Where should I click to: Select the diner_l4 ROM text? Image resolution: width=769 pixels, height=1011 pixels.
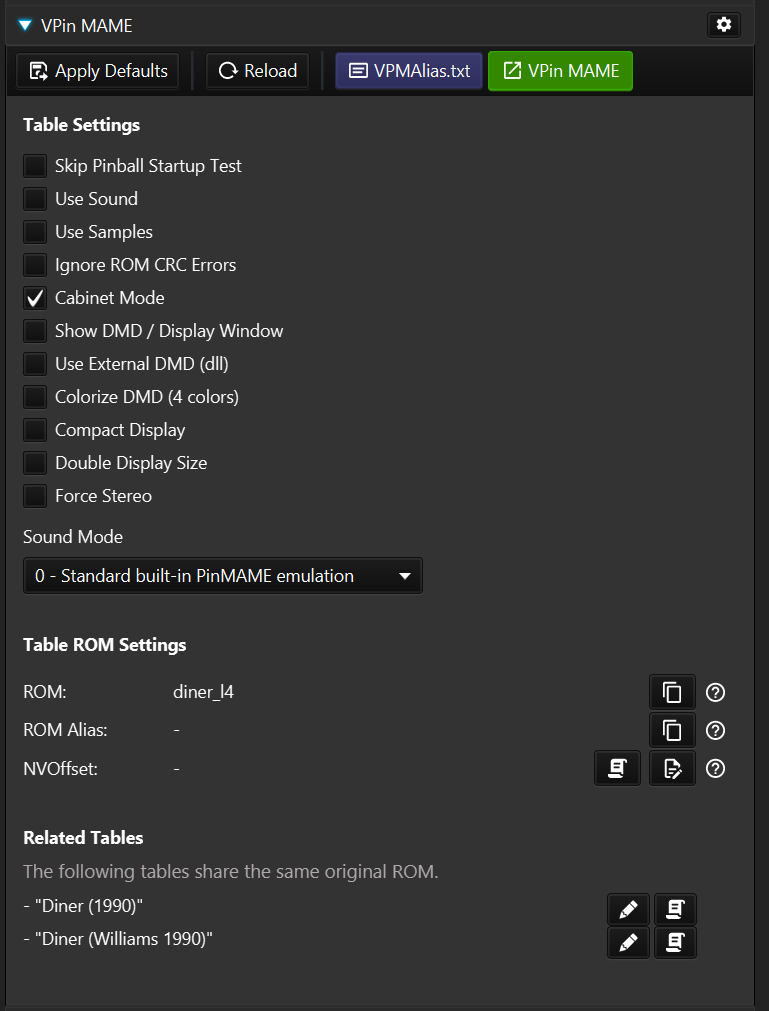tap(204, 692)
